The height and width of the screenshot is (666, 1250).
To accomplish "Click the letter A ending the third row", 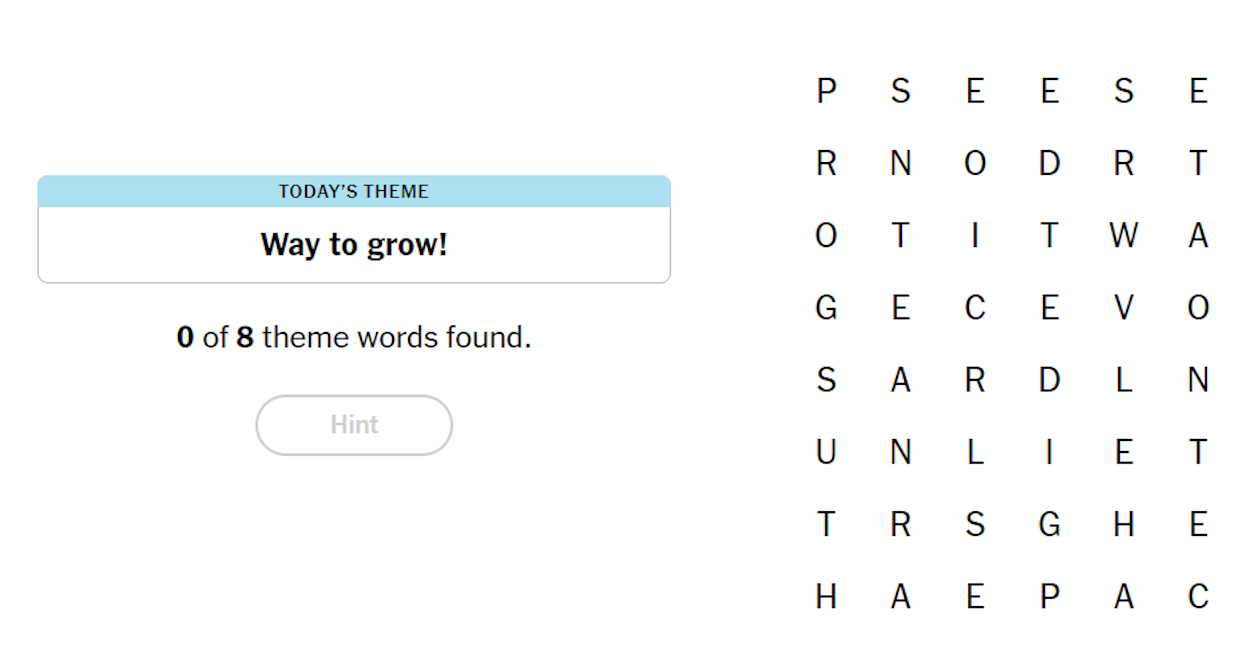I will click(1198, 236).
